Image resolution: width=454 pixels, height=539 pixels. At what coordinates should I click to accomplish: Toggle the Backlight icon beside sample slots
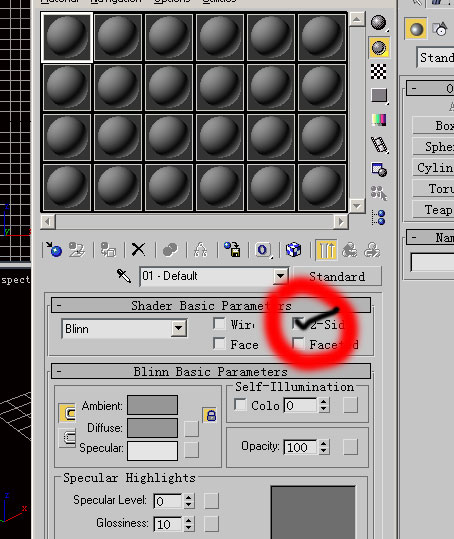(379, 47)
